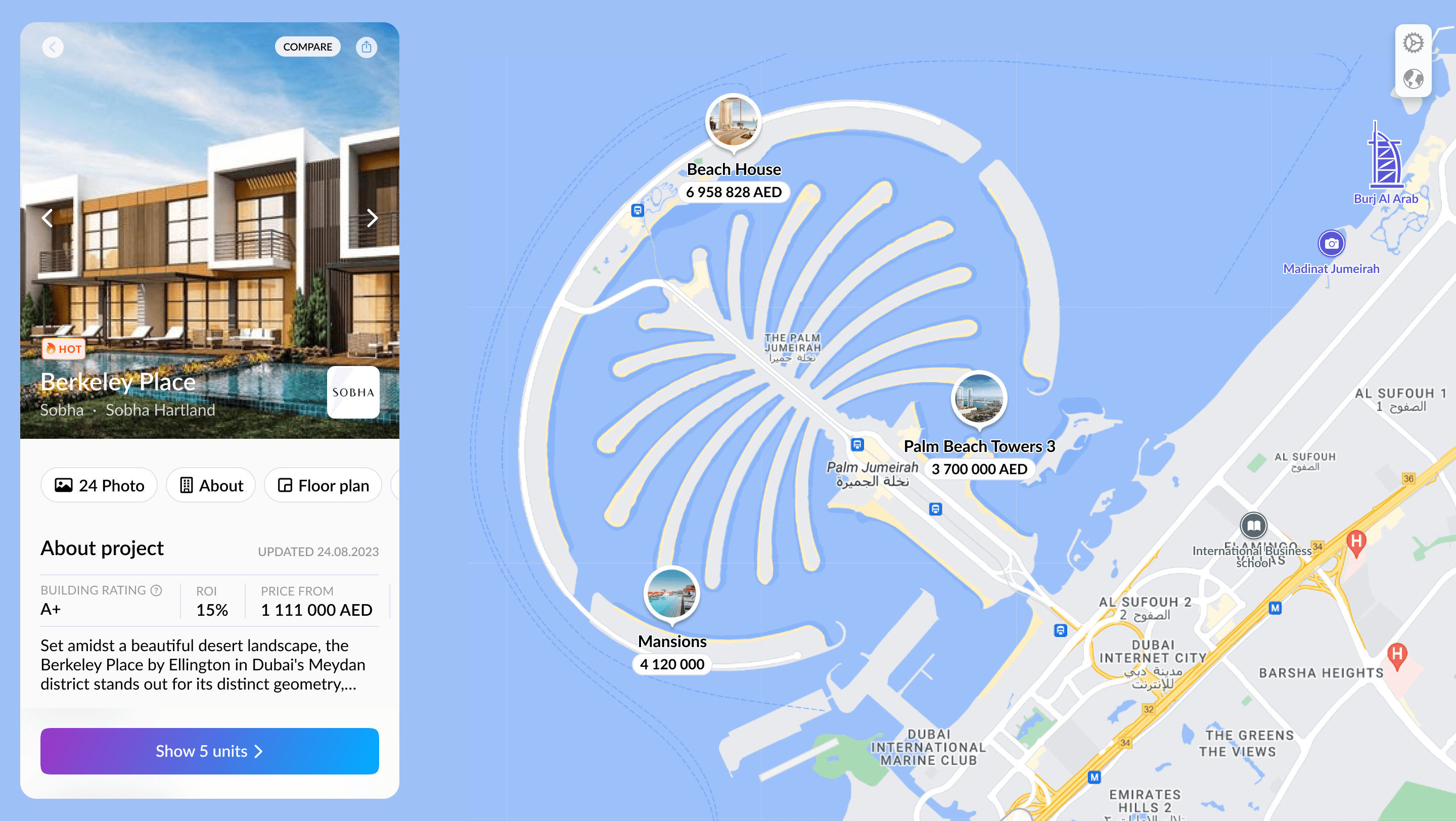Click the ROI 15% value
The width and height of the screenshot is (1456, 821).
pyautogui.click(x=212, y=610)
